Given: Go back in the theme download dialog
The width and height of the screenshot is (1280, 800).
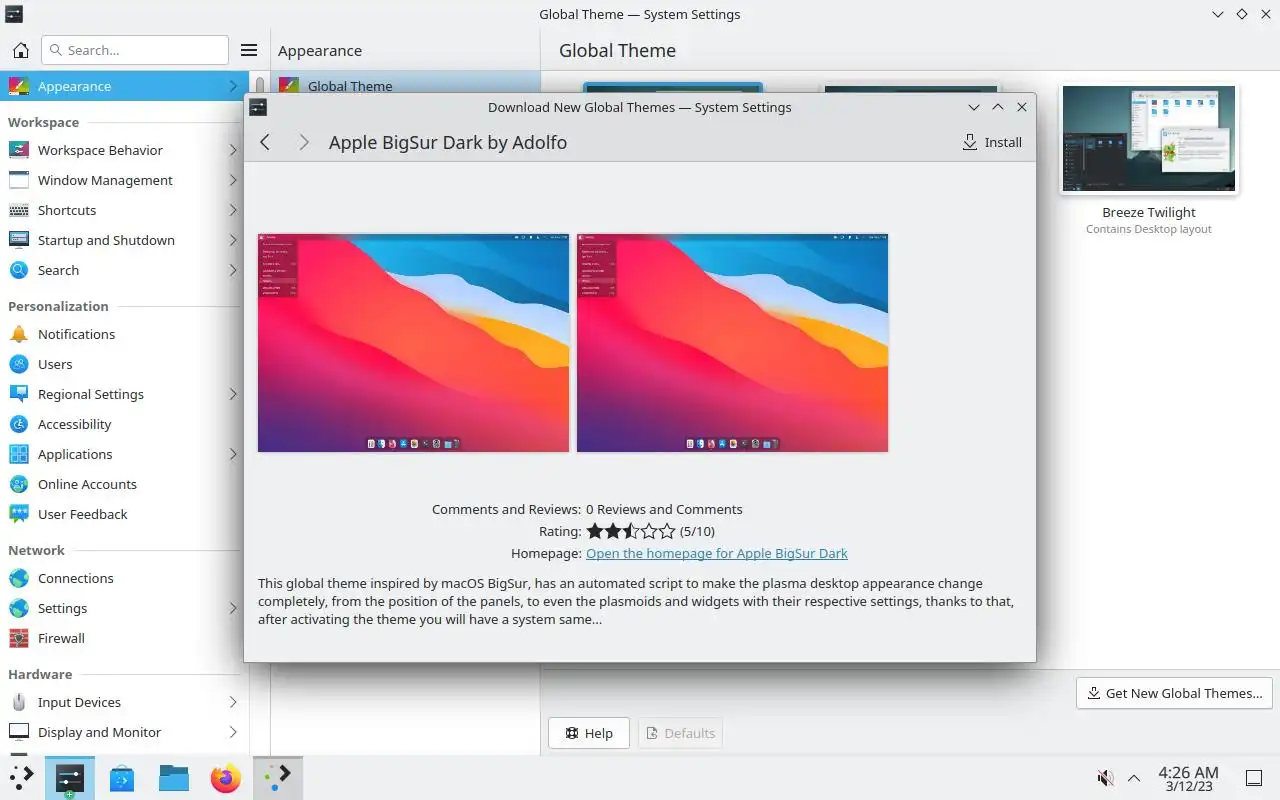Looking at the screenshot, I should pos(265,142).
